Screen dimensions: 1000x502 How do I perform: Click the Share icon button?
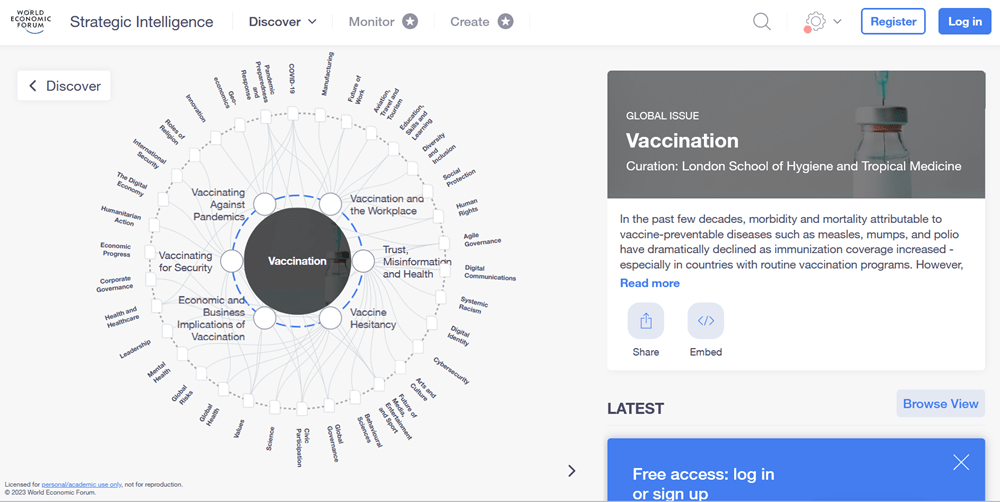[645, 321]
